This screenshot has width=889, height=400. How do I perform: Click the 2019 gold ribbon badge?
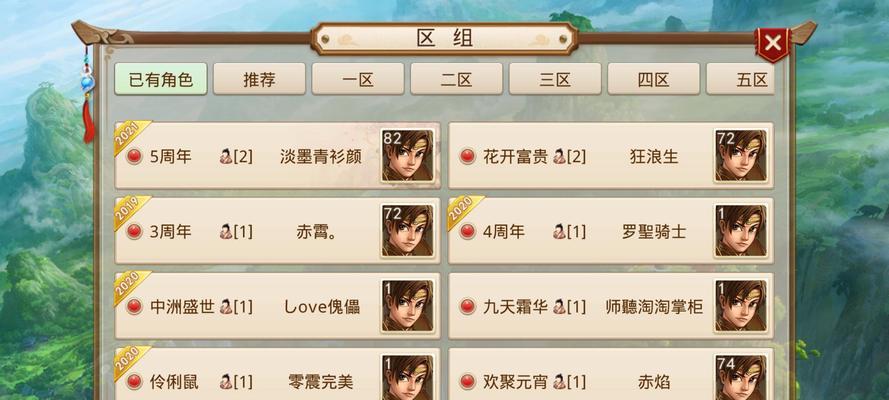point(132,212)
